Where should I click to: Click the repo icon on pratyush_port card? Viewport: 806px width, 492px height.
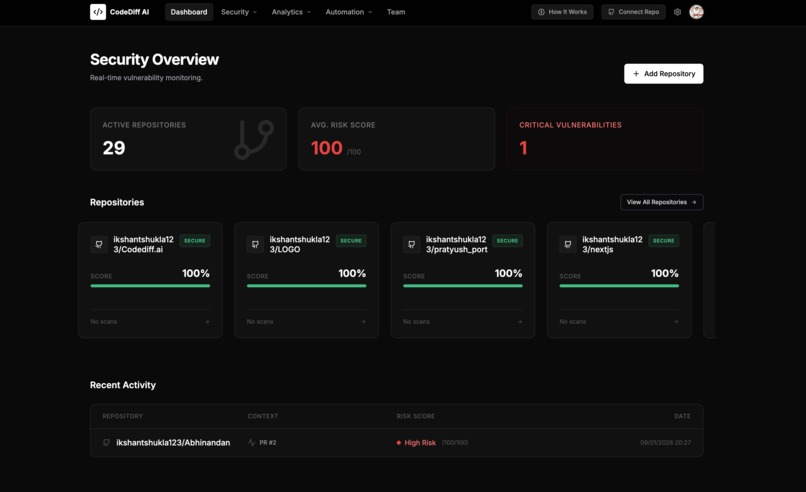[411, 244]
